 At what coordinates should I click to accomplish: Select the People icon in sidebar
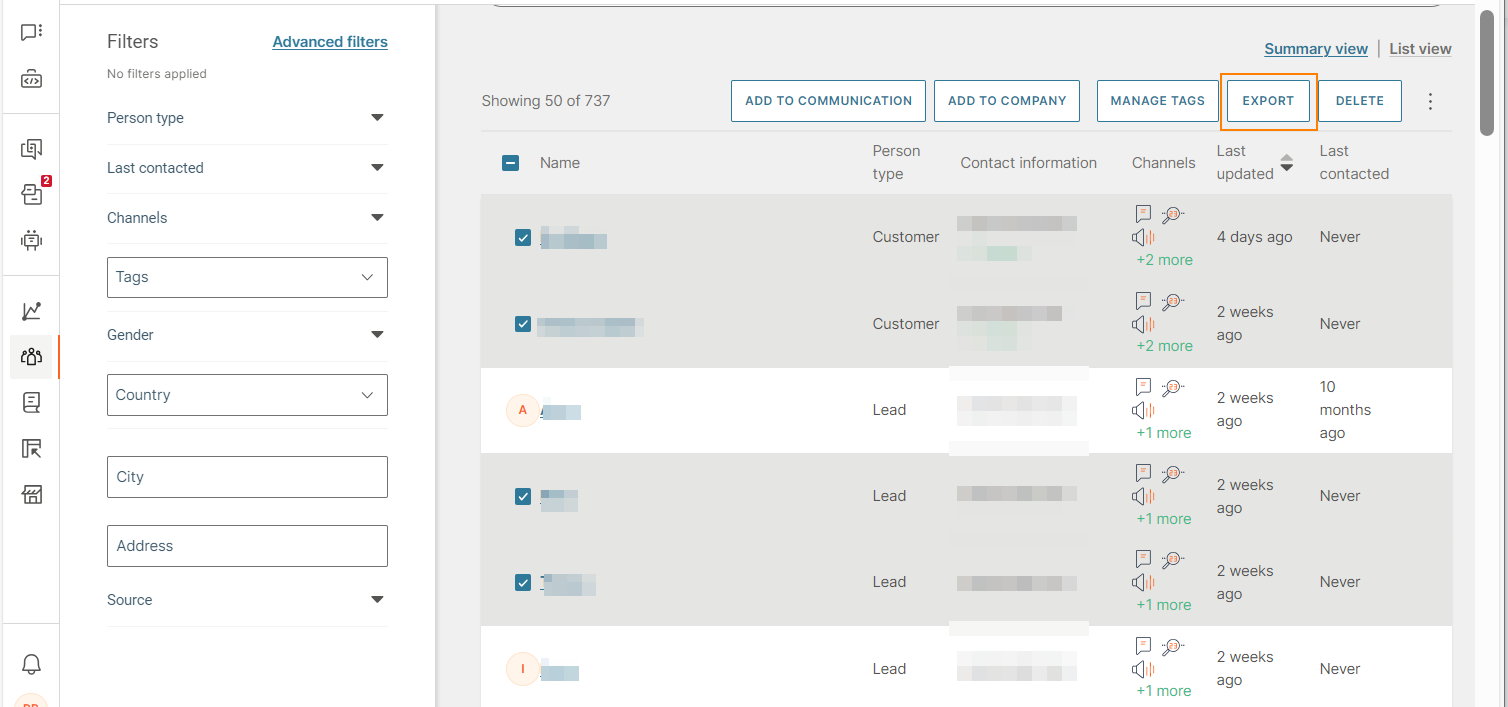click(x=32, y=356)
